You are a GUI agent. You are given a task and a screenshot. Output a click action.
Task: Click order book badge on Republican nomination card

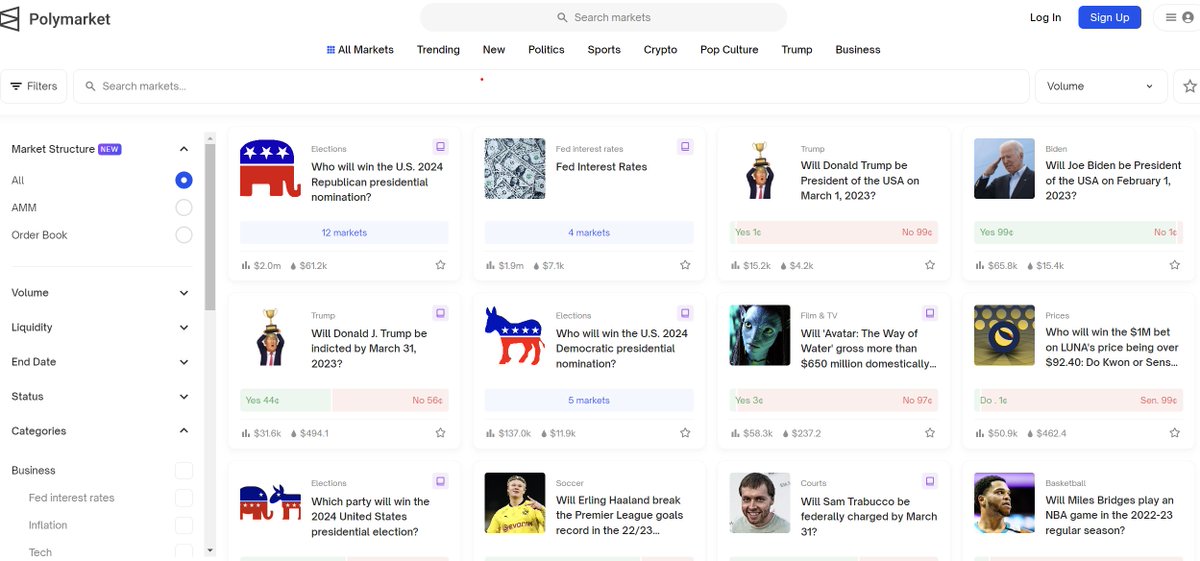[x=440, y=146]
